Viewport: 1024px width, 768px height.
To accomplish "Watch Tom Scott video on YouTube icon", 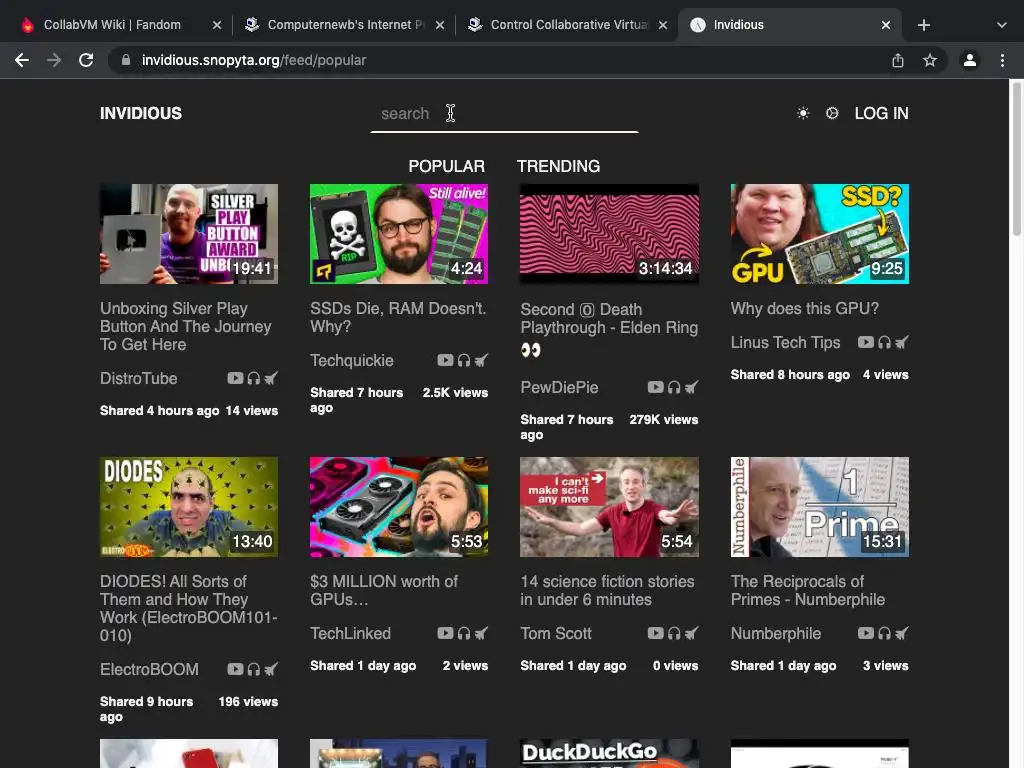I will pyautogui.click(x=656, y=633).
